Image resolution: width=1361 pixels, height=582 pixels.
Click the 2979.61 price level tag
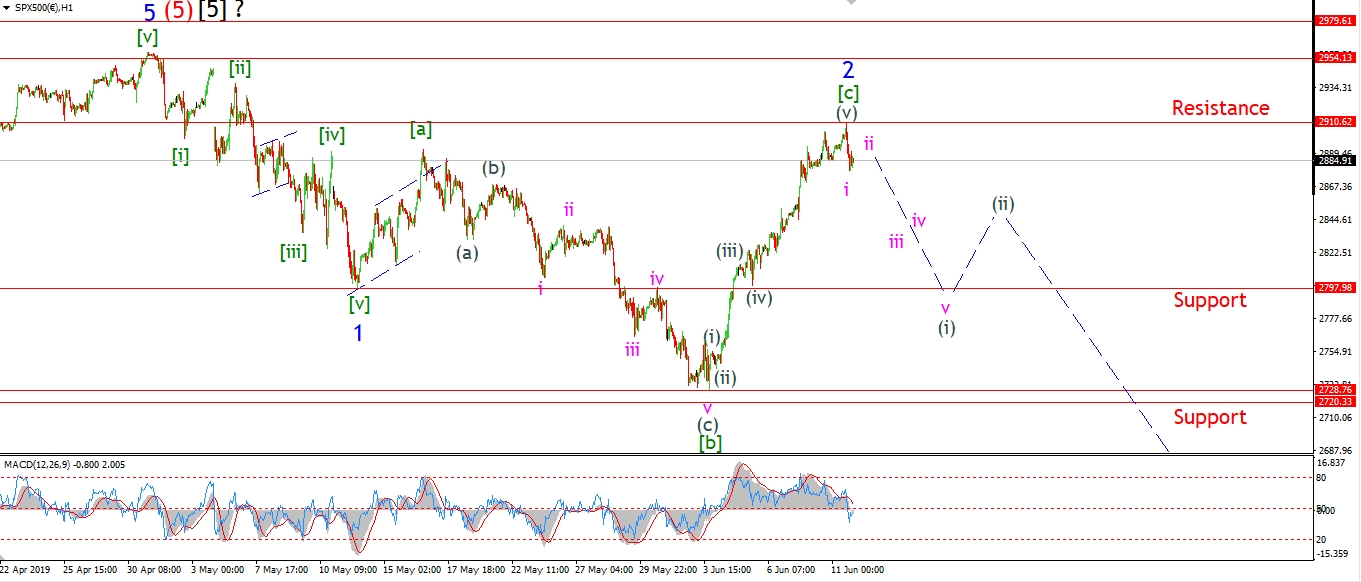click(x=1336, y=20)
